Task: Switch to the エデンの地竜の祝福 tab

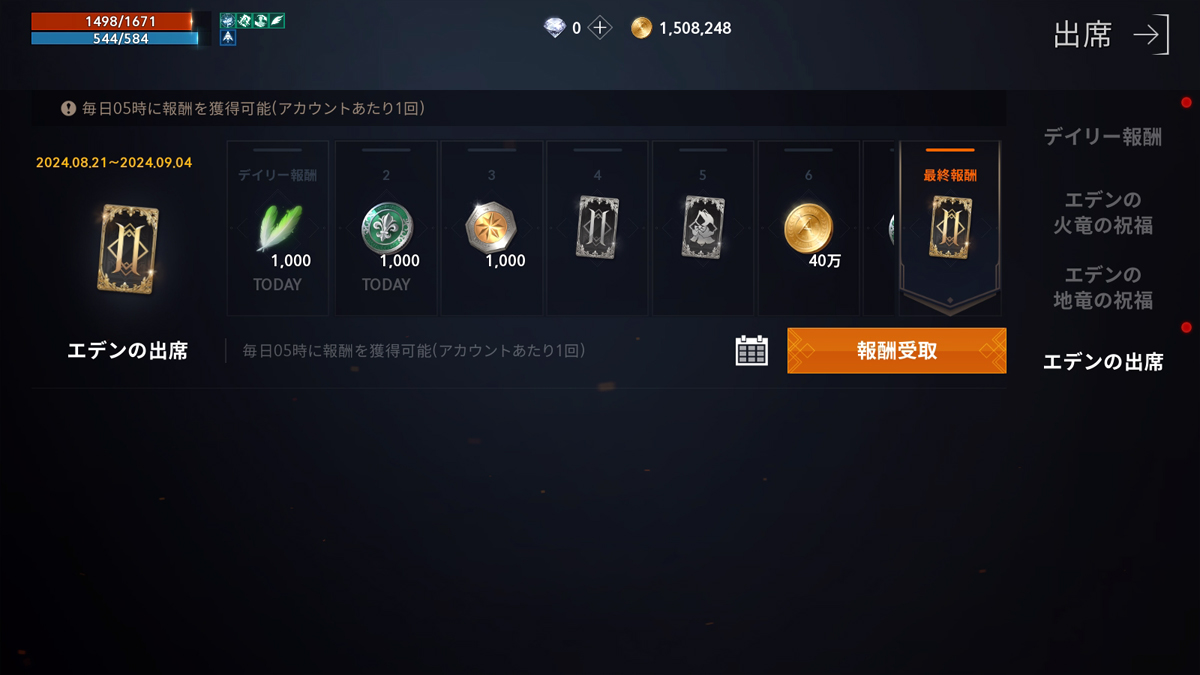Action: tap(1103, 287)
